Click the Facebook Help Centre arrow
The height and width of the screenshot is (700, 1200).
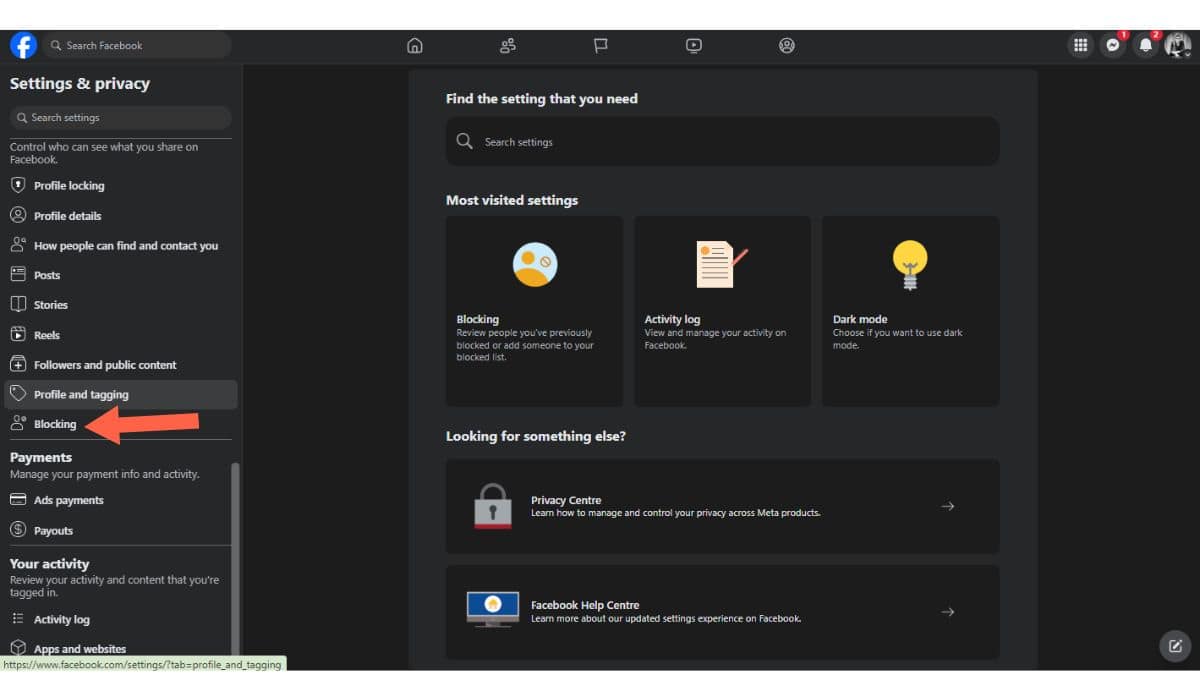click(948, 612)
